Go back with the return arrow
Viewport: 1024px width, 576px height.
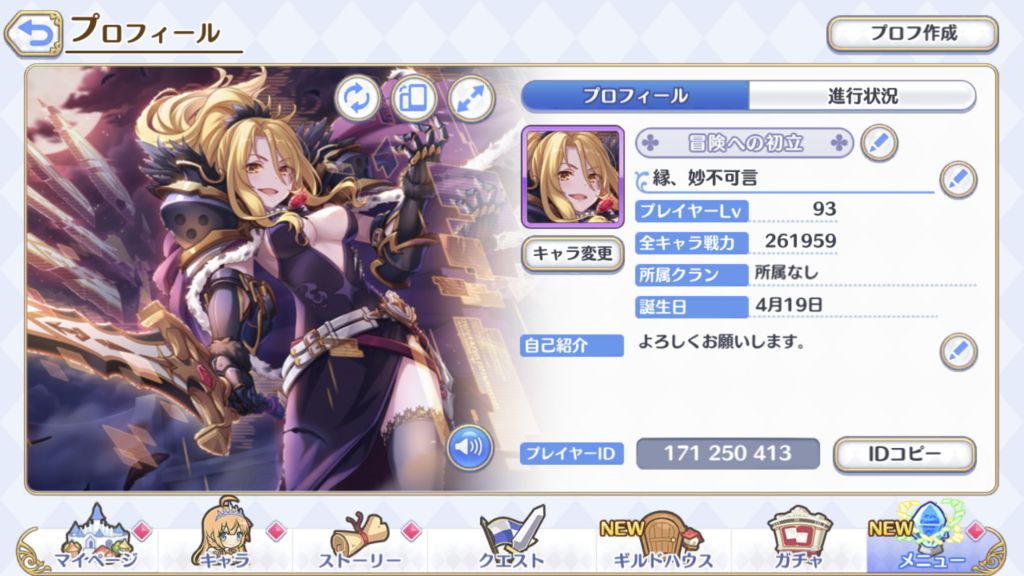pos(33,33)
